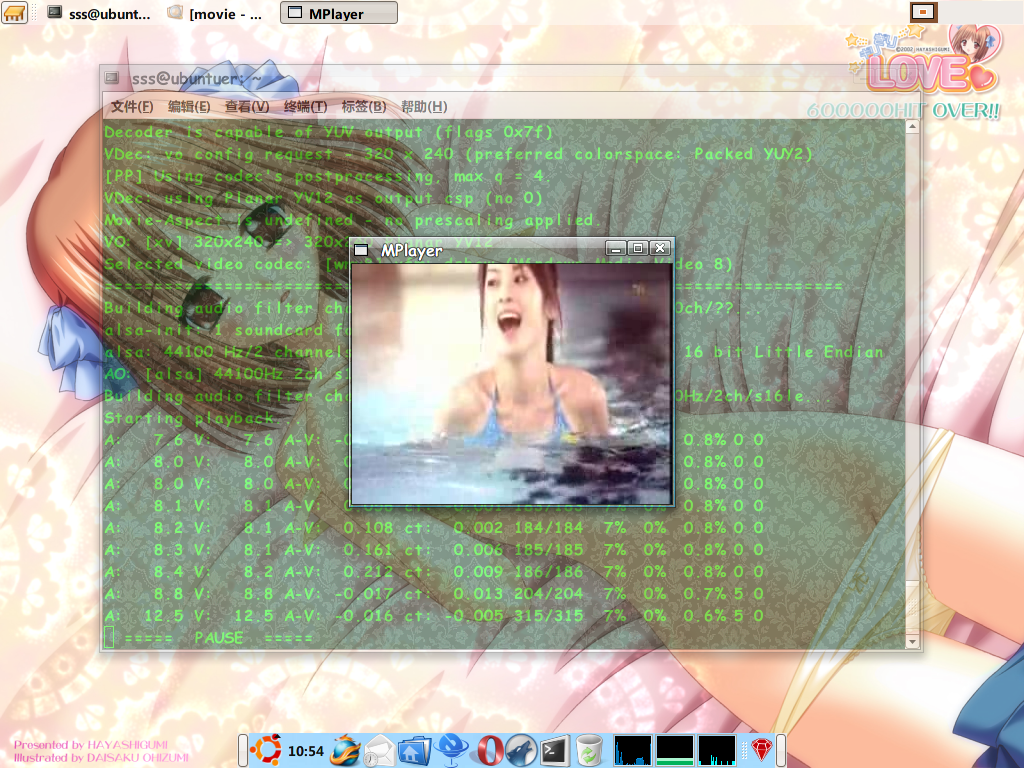Image resolution: width=1024 pixels, height=768 pixels.
Task: Select the MPlayer taskbar button
Action: pyautogui.click(x=338, y=12)
